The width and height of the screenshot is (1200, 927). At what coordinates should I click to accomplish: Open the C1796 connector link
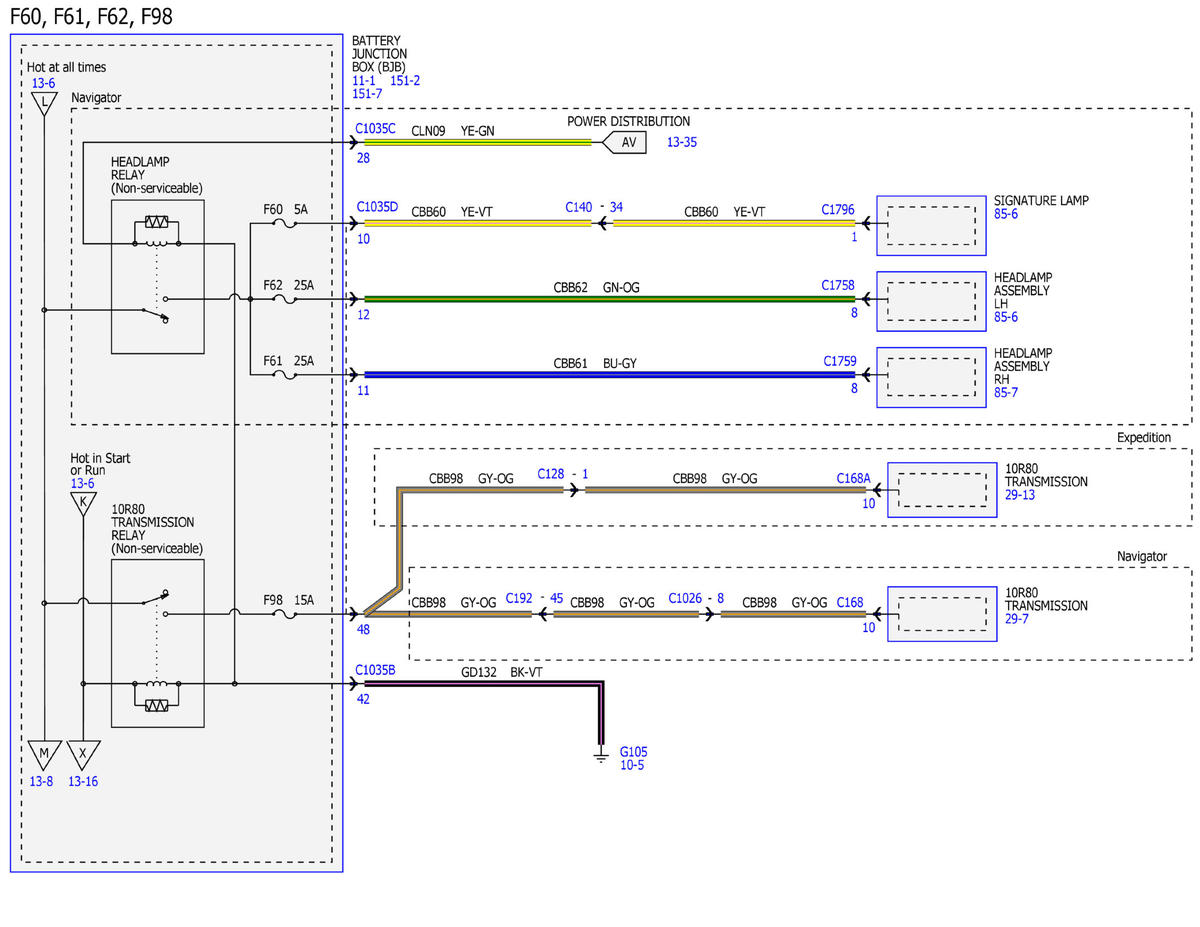point(838,209)
